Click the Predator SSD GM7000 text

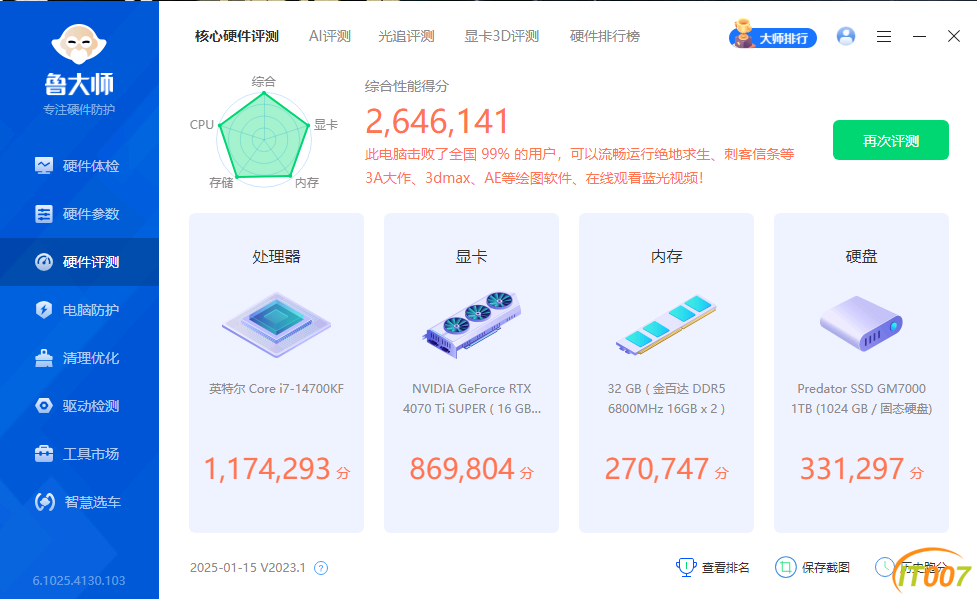[861, 398]
